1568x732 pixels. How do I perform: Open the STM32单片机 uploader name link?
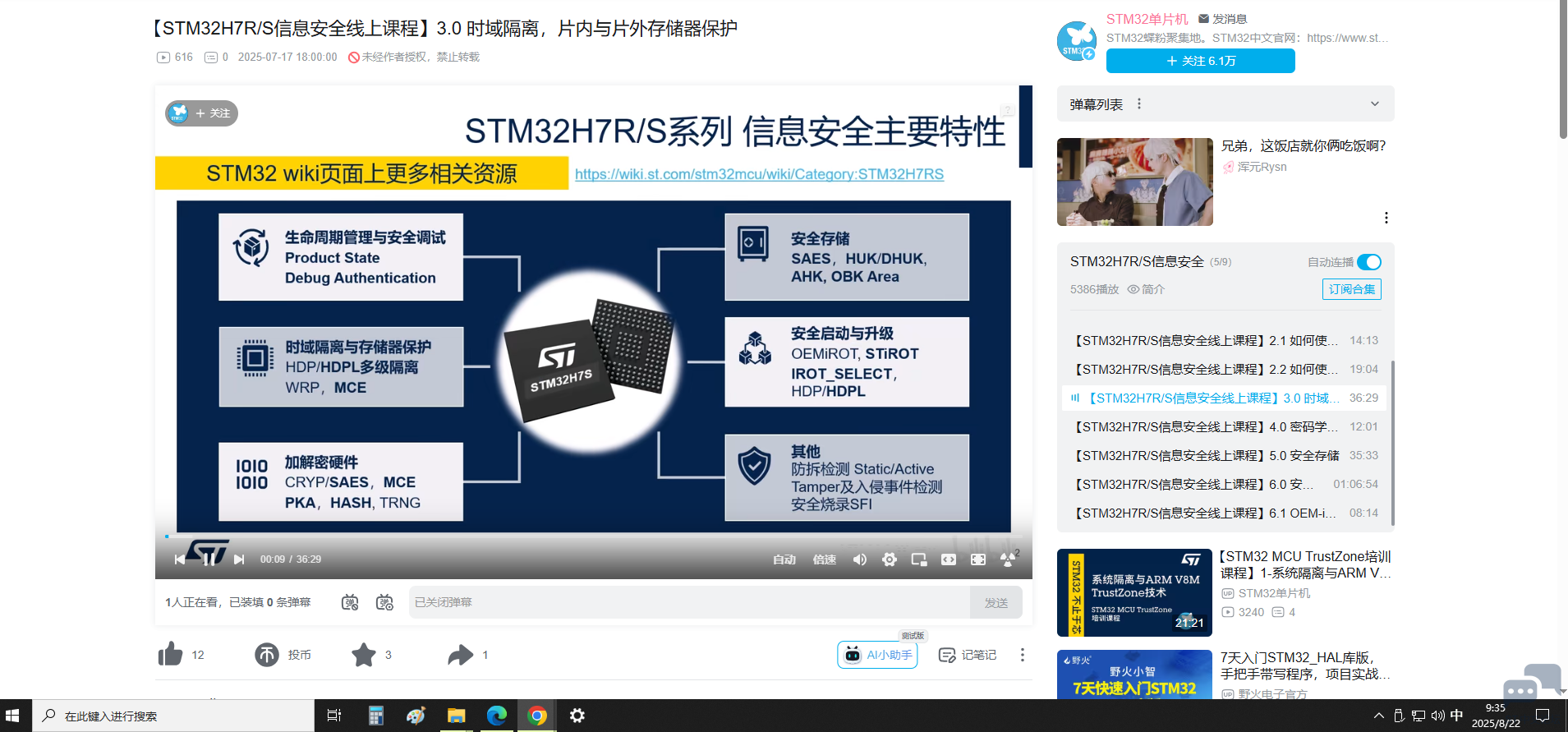coord(1147,19)
